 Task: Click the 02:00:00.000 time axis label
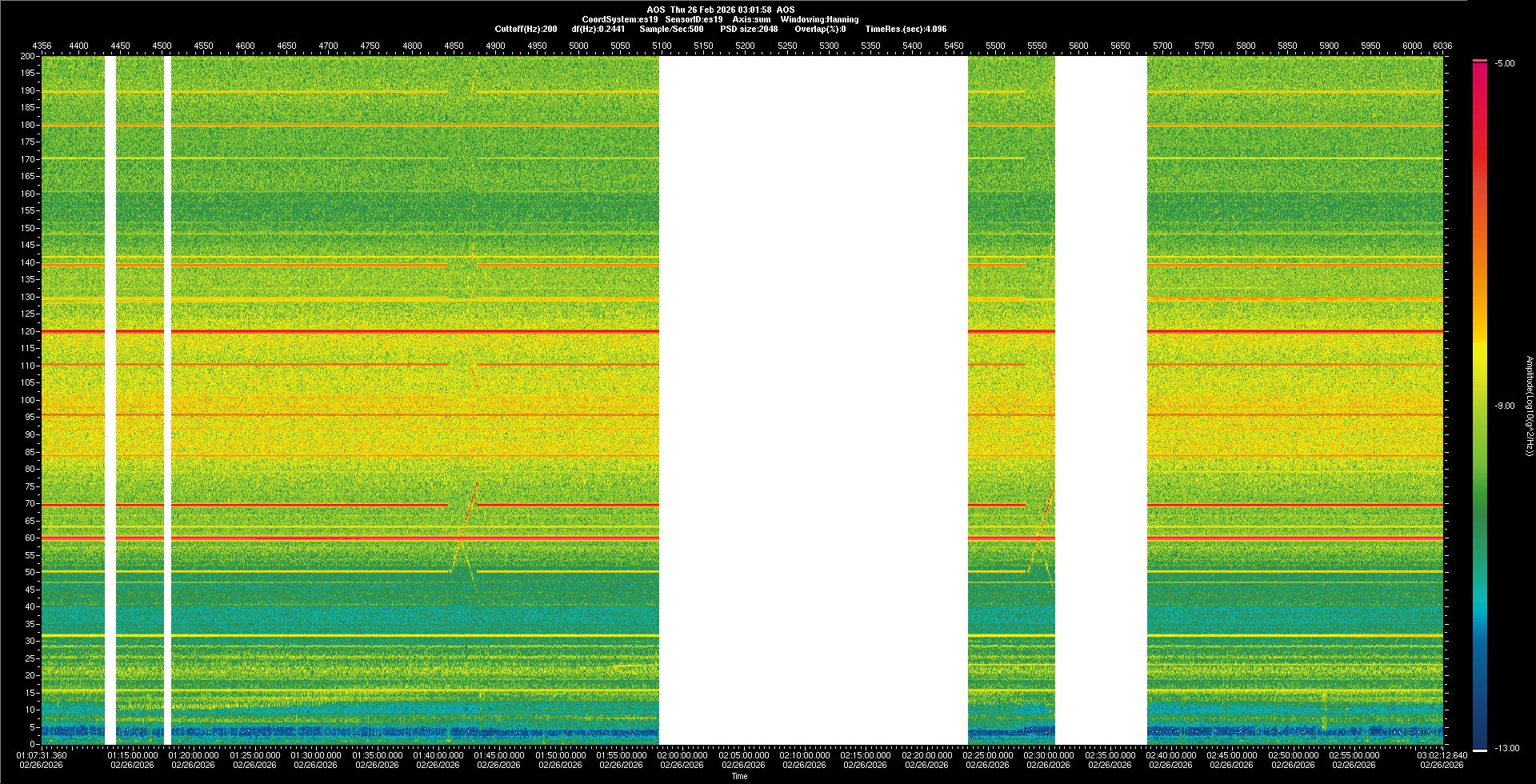[682, 755]
